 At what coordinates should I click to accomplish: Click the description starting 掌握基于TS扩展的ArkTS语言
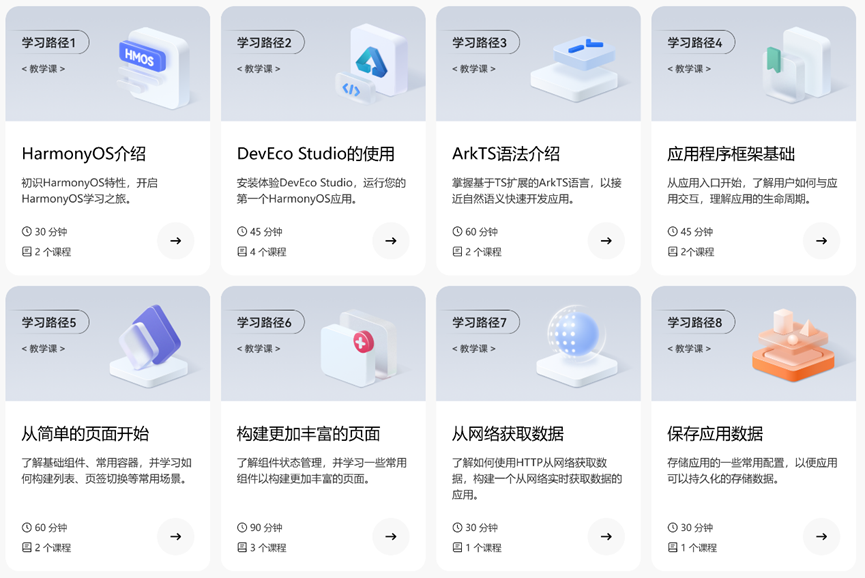tap(537, 190)
